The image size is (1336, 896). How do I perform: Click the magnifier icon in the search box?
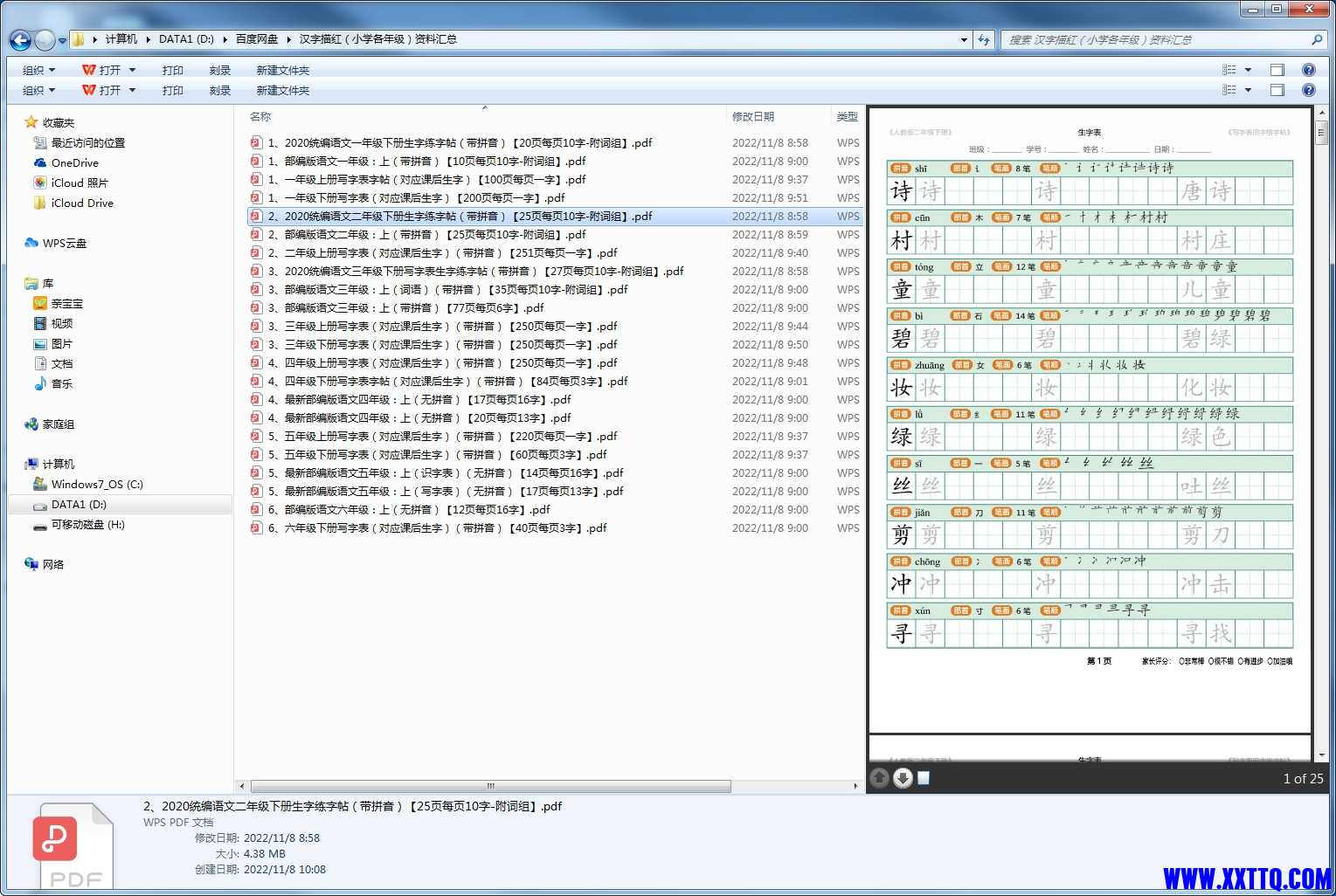click(x=1317, y=39)
